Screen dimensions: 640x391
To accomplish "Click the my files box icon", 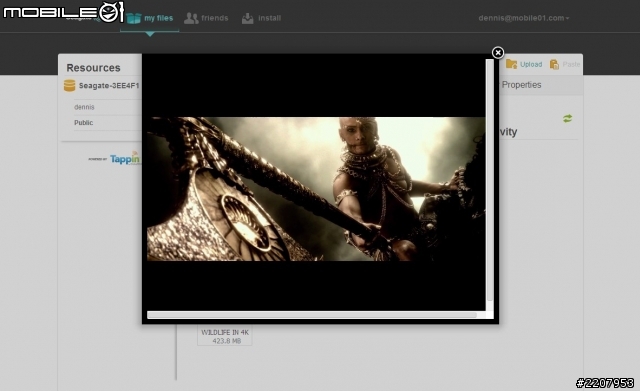I will coord(133,18).
